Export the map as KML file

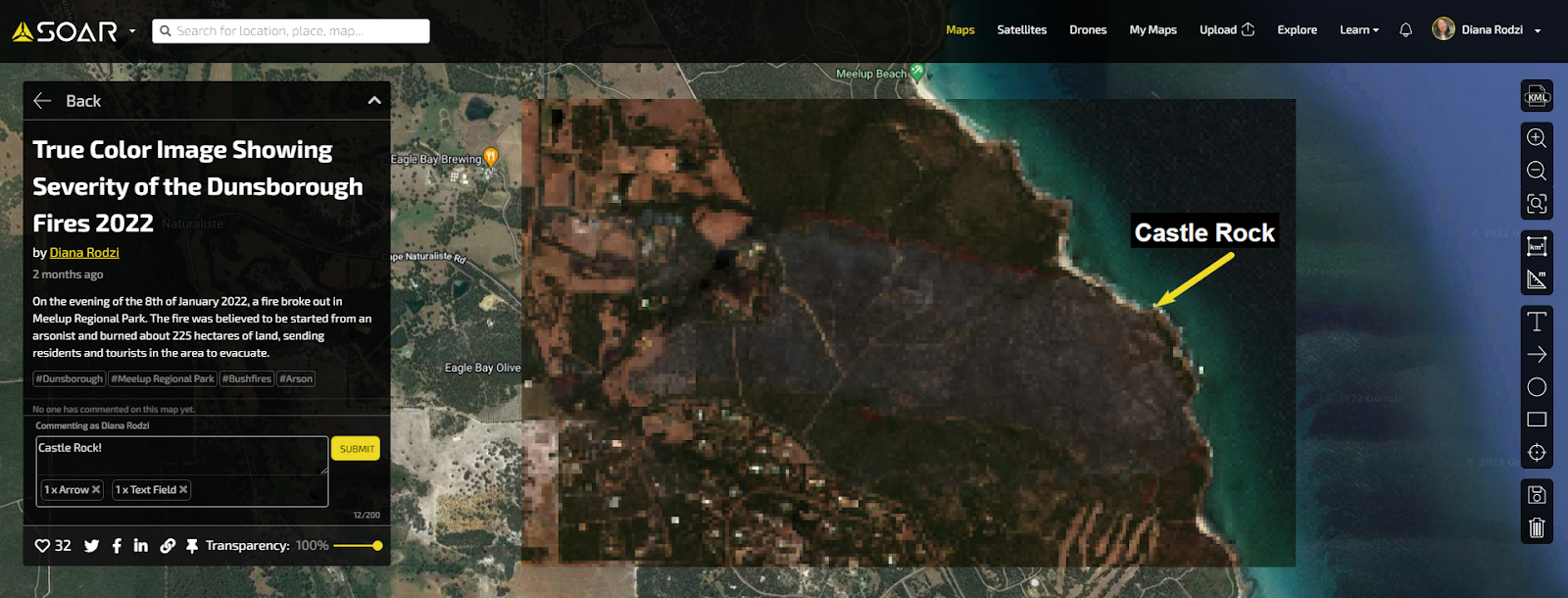click(x=1537, y=96)
